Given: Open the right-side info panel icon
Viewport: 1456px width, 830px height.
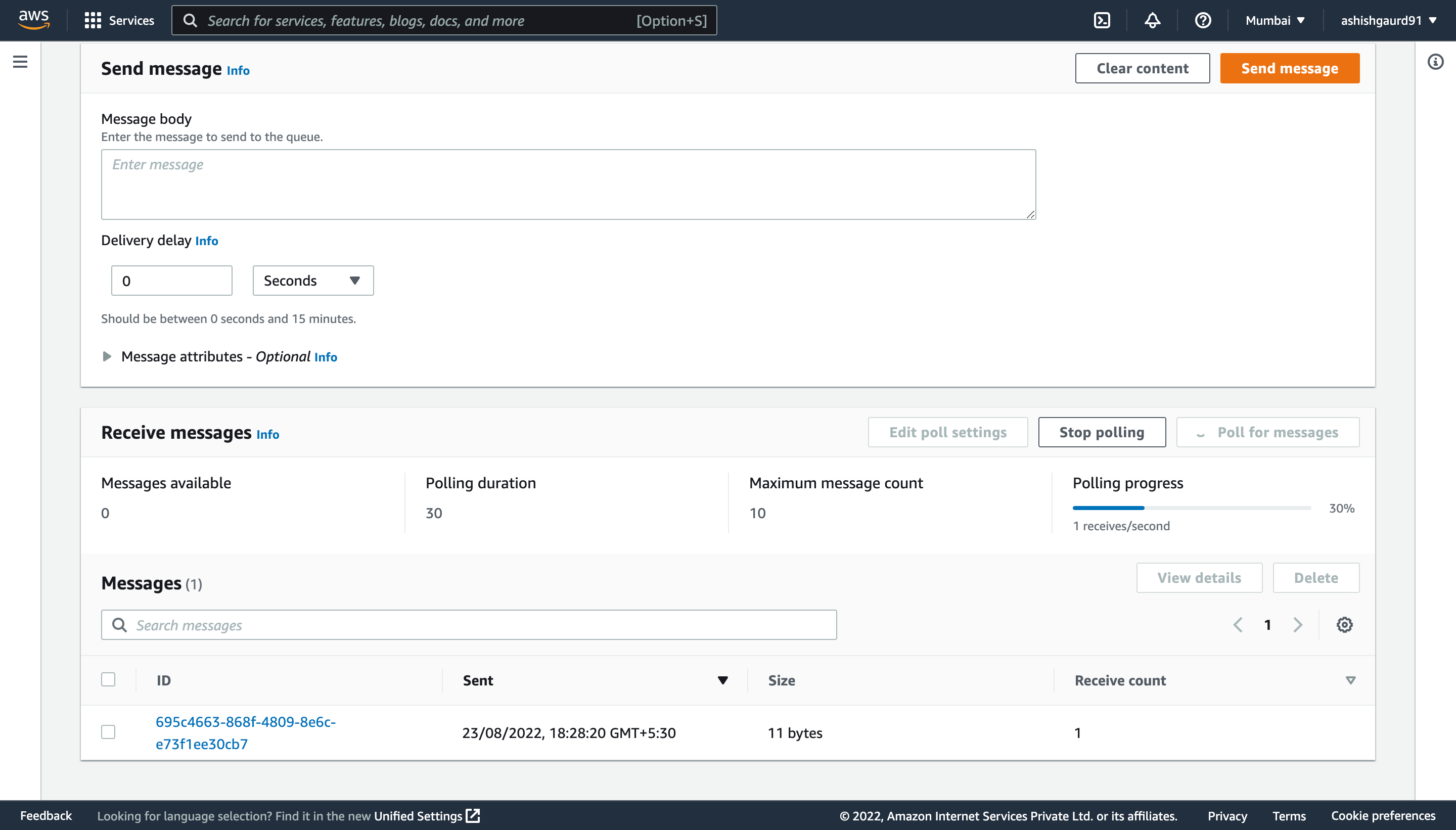Looking at the screenshot, I should click(x=1435, y=62).
